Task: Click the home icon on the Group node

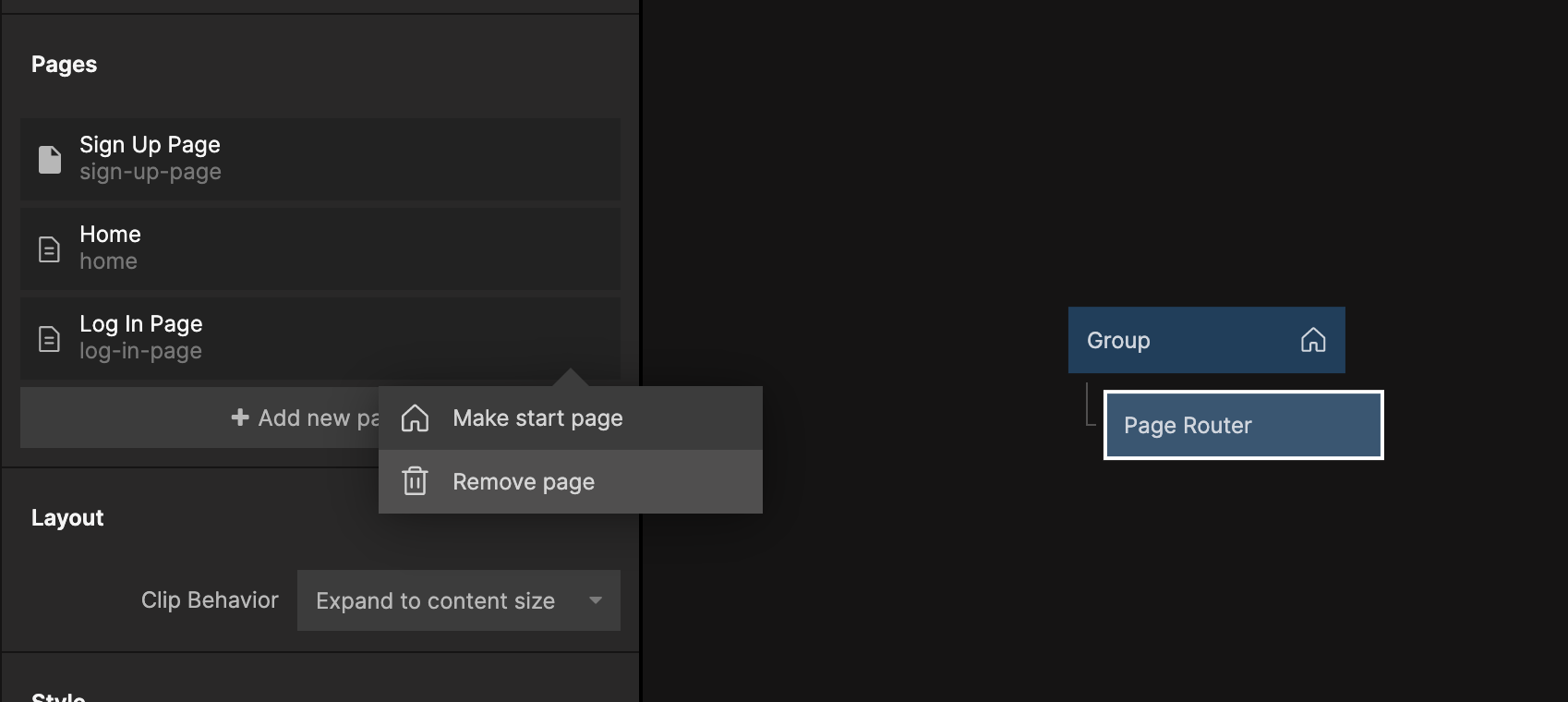Action: pyautogui.click(x=1313, y=340)
